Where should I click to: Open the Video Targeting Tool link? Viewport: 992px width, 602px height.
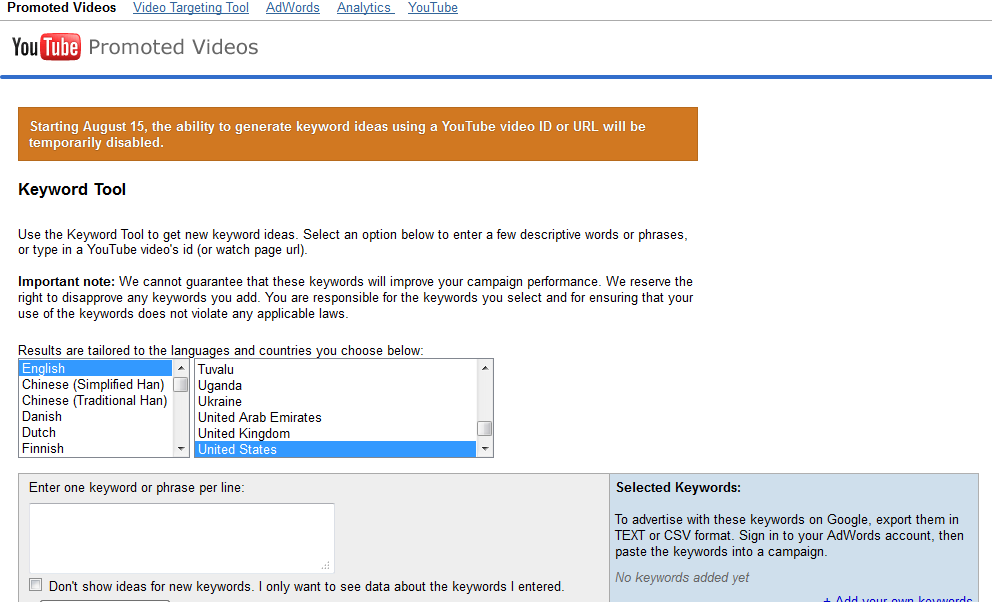[191, 8]
